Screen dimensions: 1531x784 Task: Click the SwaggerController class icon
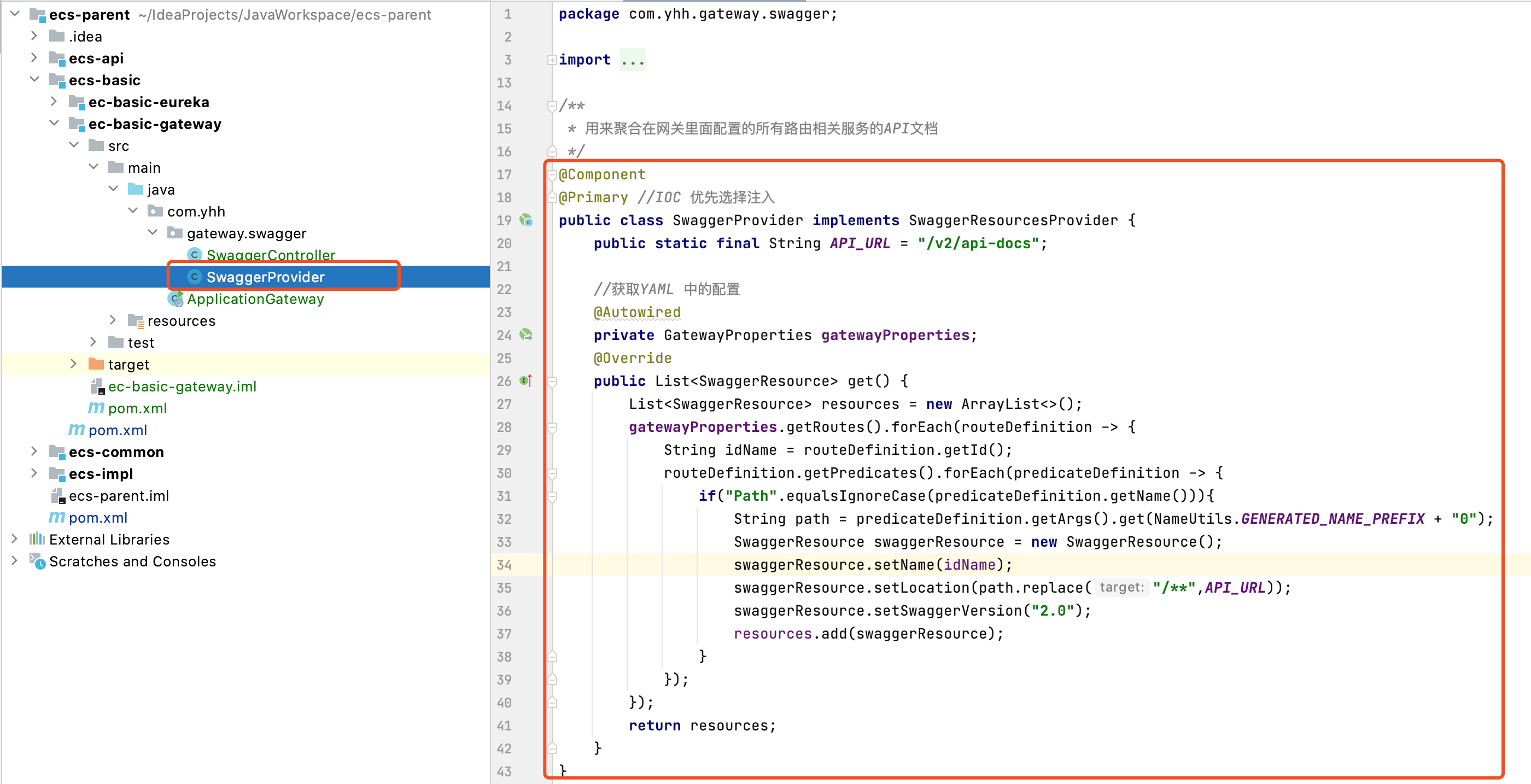[x=194, y=254]
